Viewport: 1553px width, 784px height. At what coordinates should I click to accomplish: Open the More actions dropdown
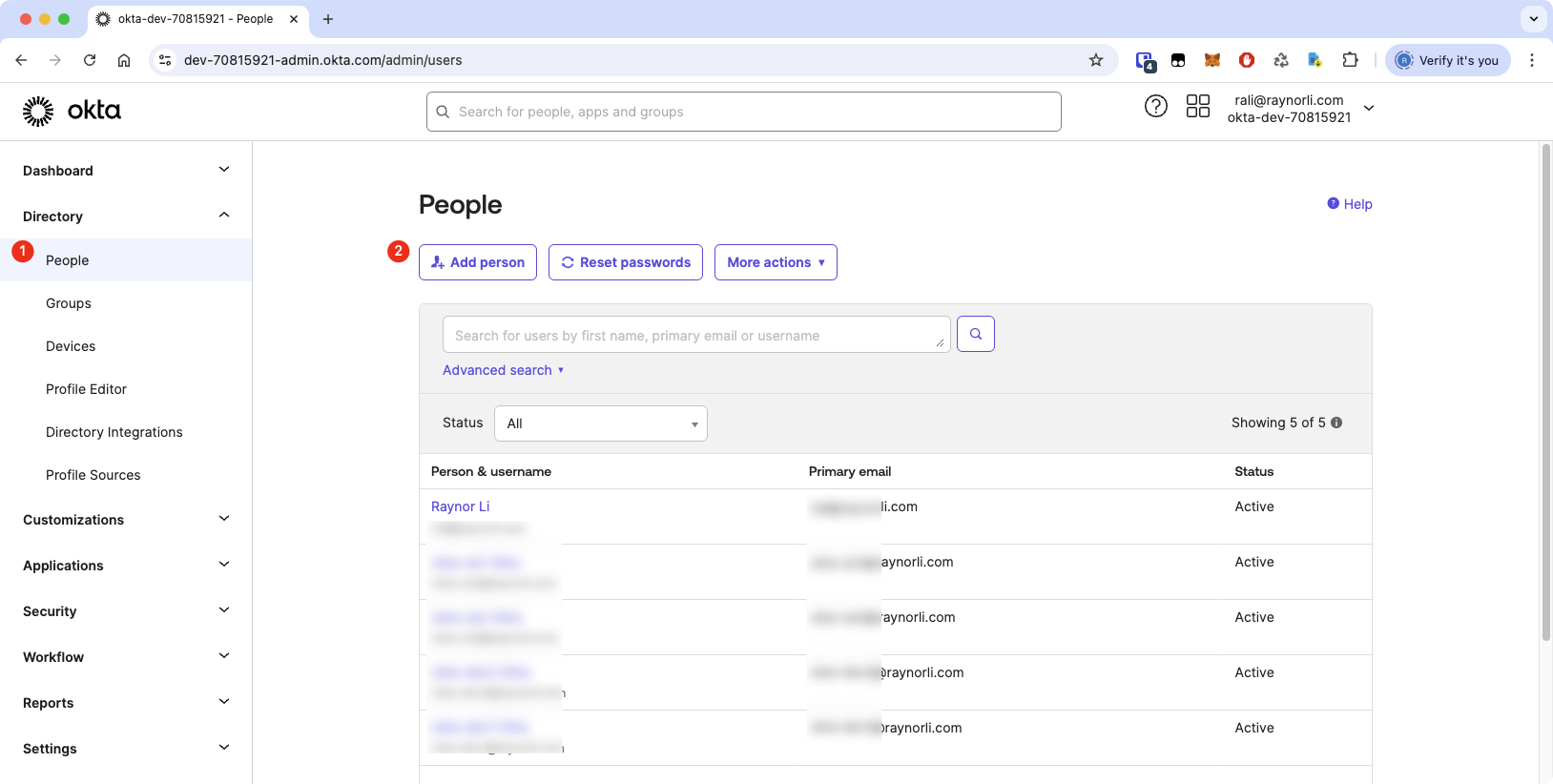pyautogui.click(x=776, y=262)
